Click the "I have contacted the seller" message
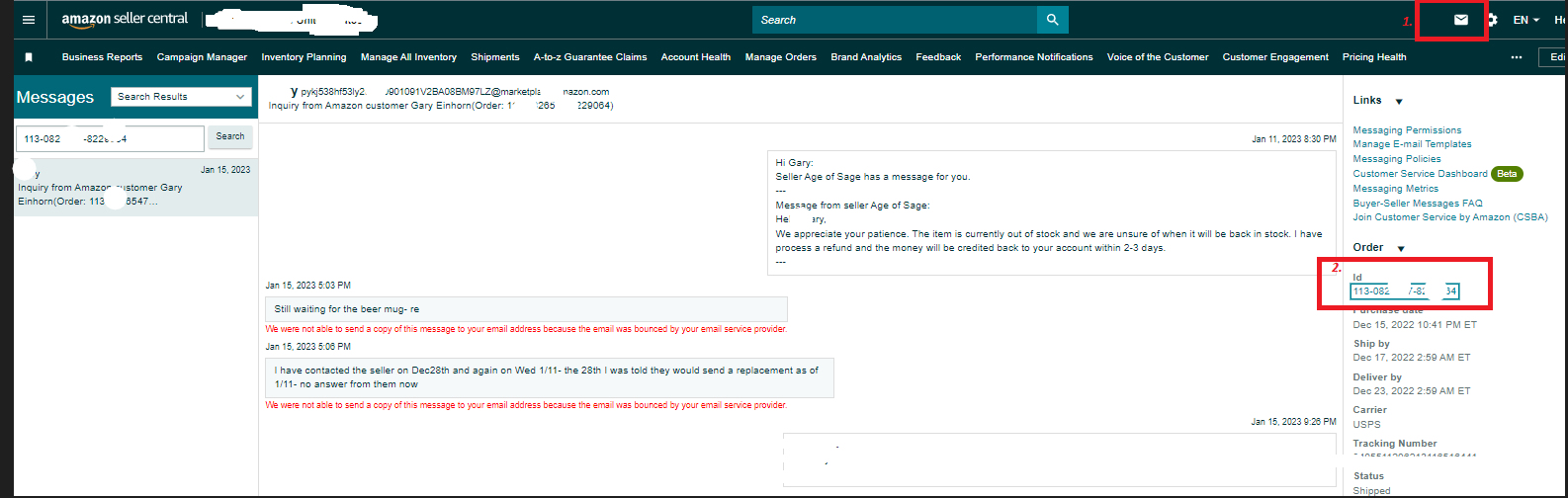 [x=550, y=377]
